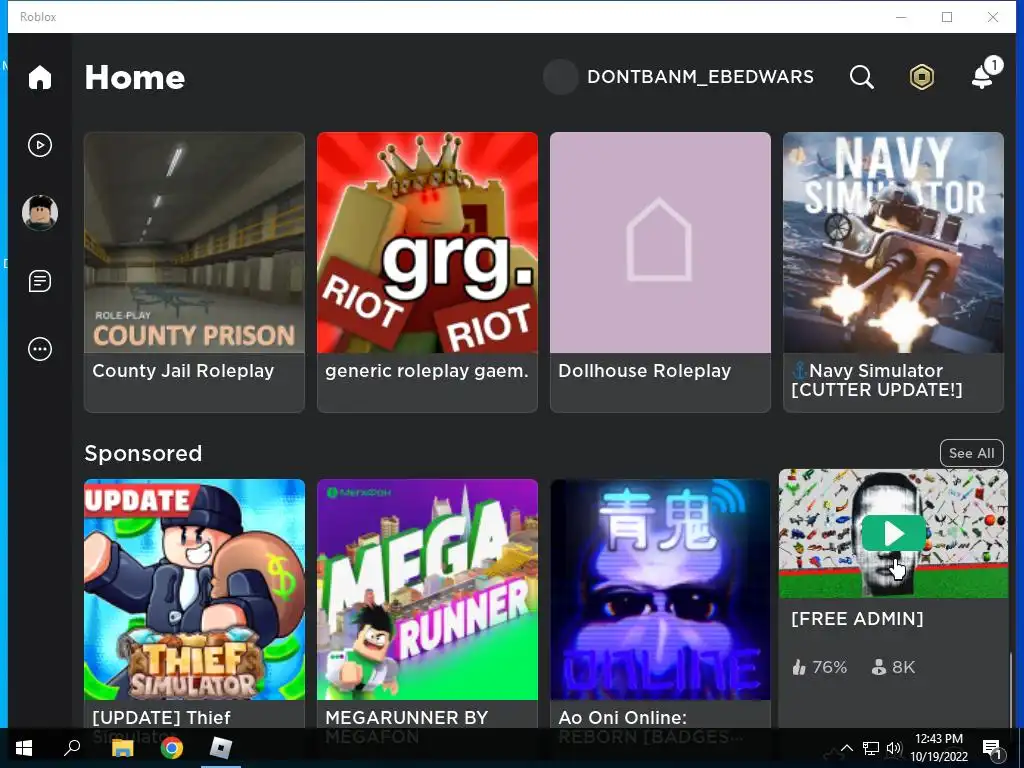
Task: Maximize the Roblox window
Action: pyautogui.click(x=947, y=17)
